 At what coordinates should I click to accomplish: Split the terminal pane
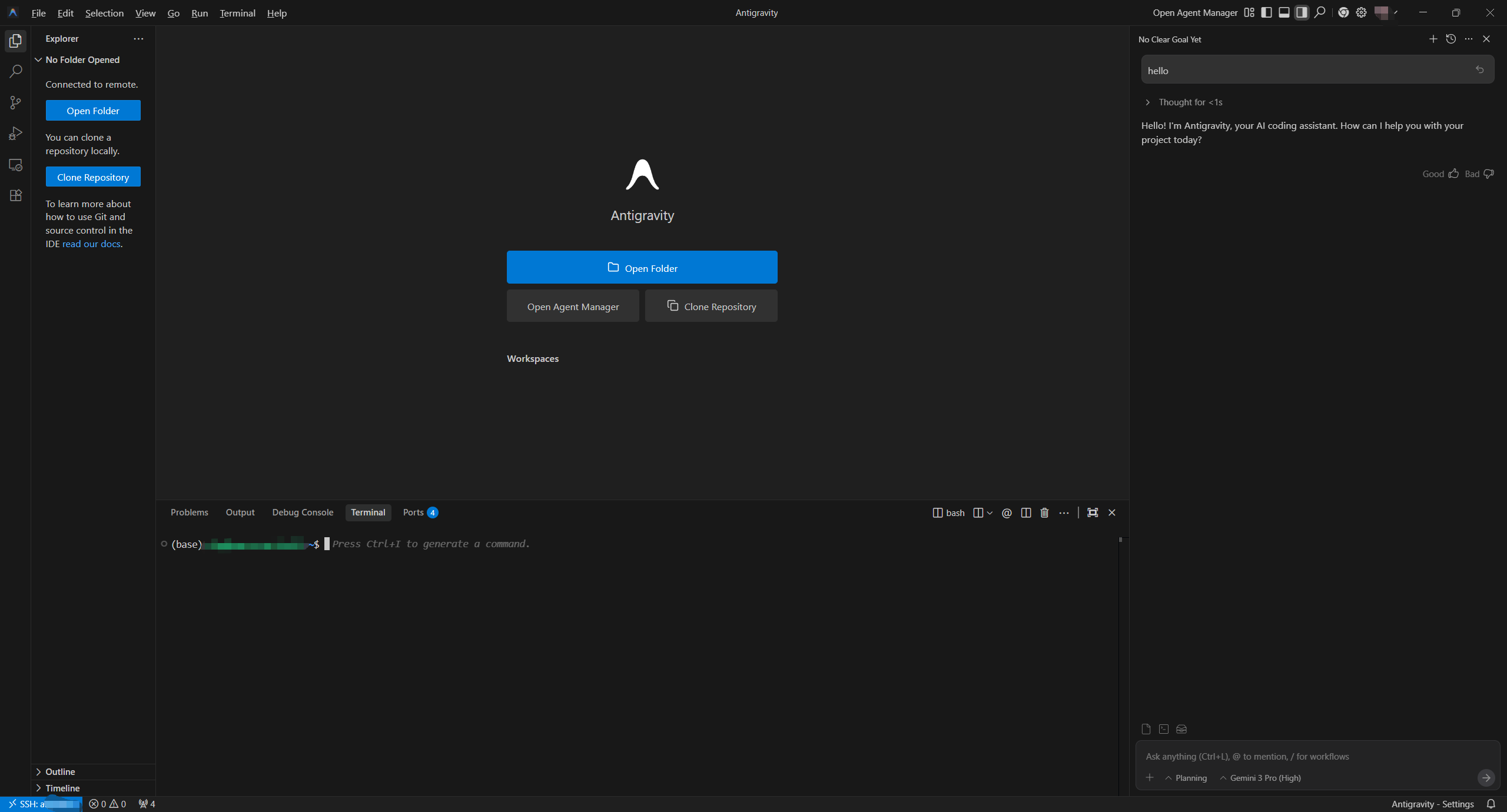point(1026,513)
